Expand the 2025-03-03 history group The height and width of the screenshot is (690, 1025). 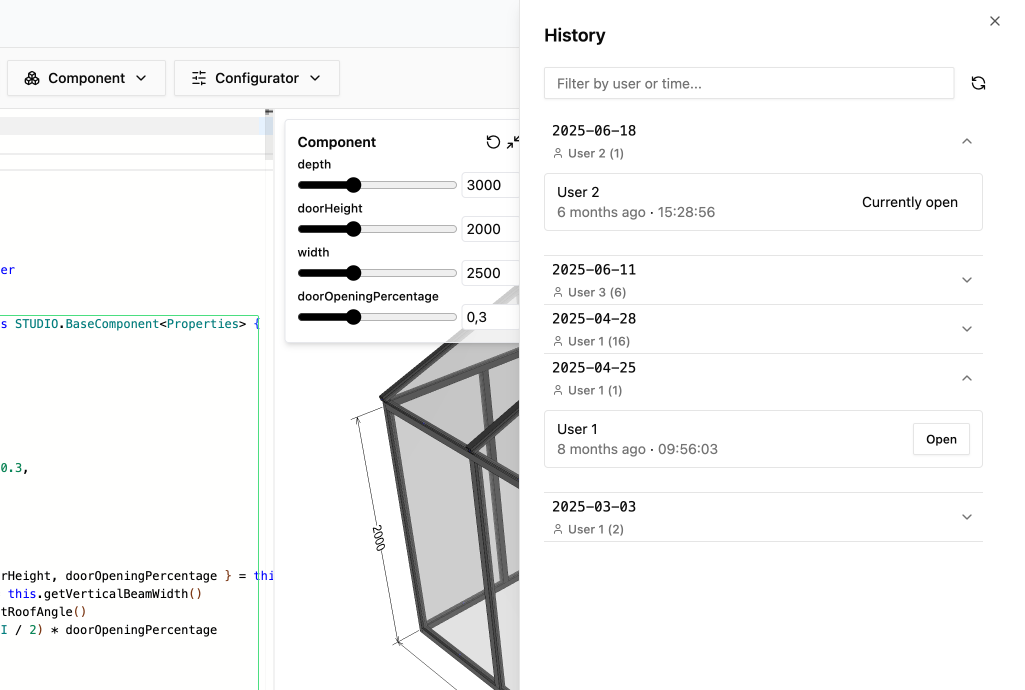click(x=966, y=517)
